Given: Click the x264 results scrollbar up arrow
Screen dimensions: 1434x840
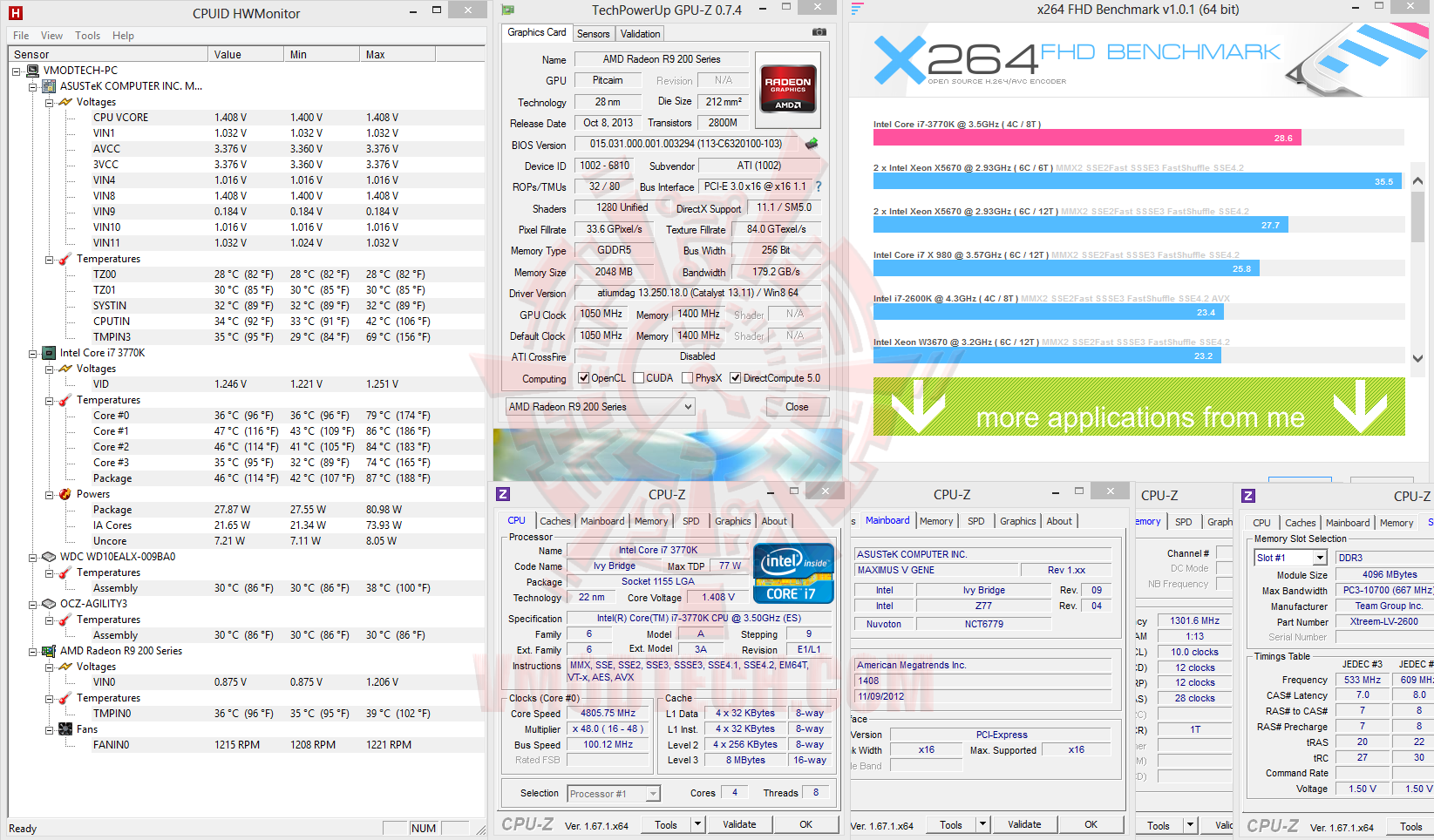Looking at the screenshot, I should pos(1417,181).
